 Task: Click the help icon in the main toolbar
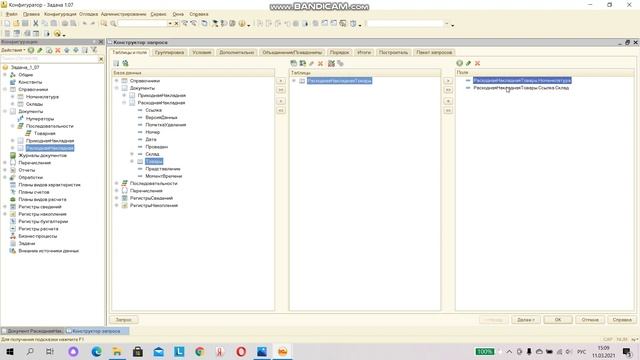coord(242,24)
